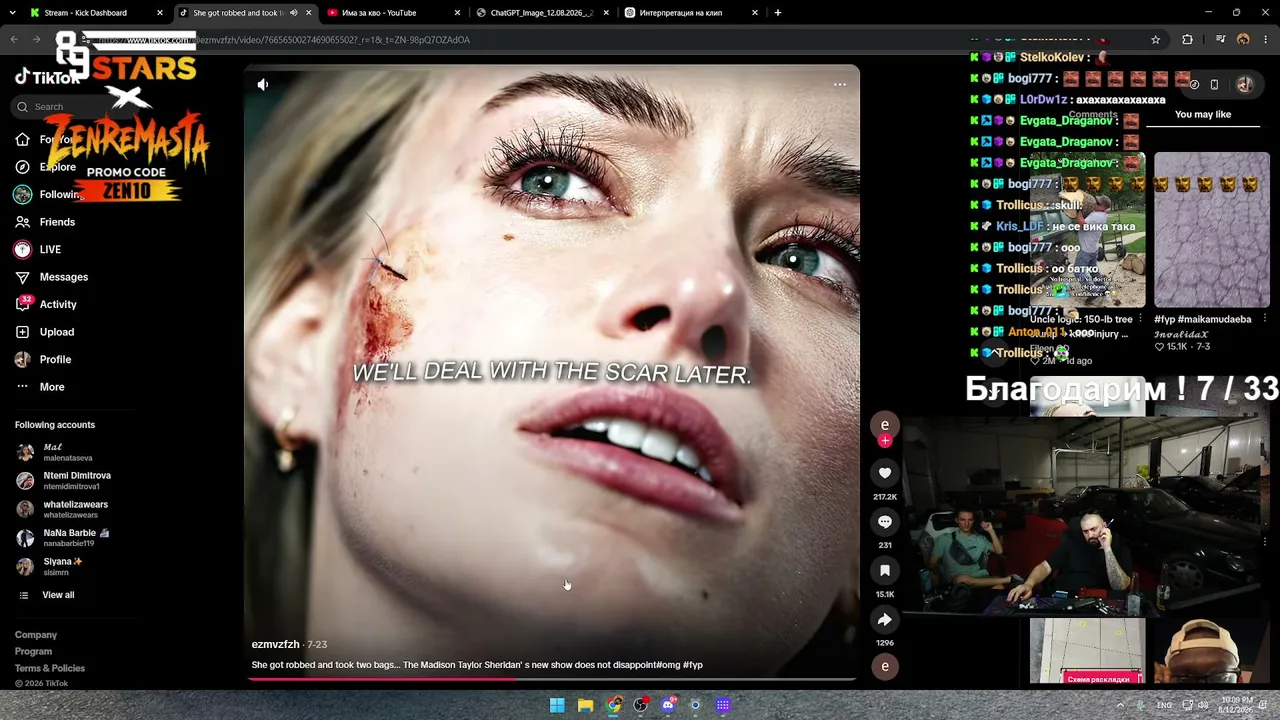Open the ezmvzfzh creator avatar
The image size is (1280, 720).
[x=885, y=424]
